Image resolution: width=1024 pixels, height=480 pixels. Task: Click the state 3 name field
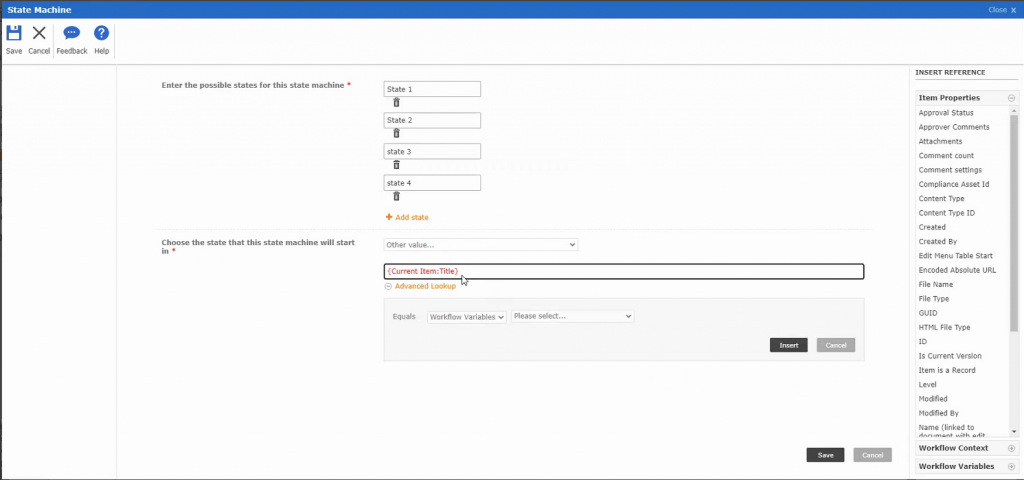432,152
